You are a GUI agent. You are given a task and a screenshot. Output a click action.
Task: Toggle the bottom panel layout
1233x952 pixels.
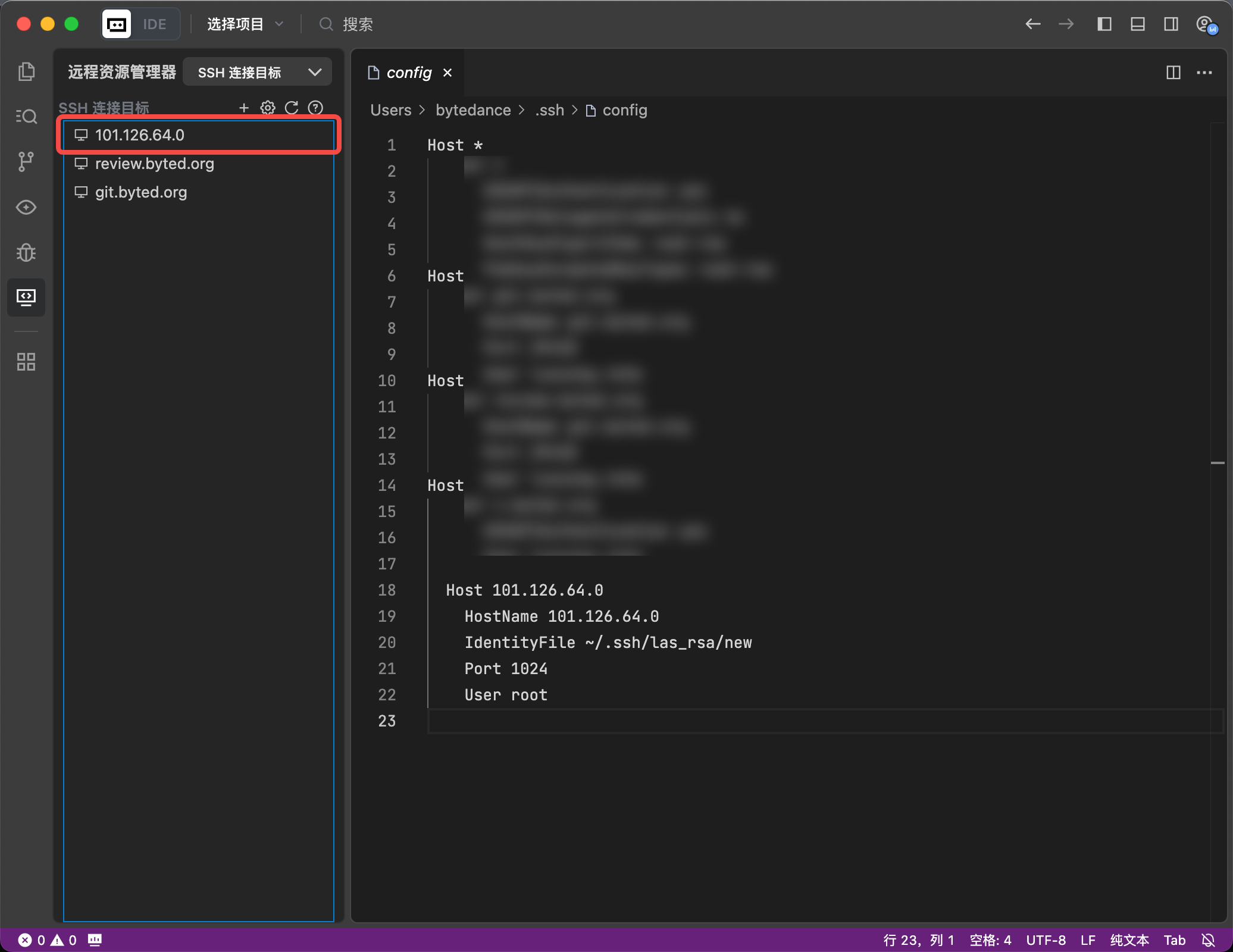pos(1137,24)
